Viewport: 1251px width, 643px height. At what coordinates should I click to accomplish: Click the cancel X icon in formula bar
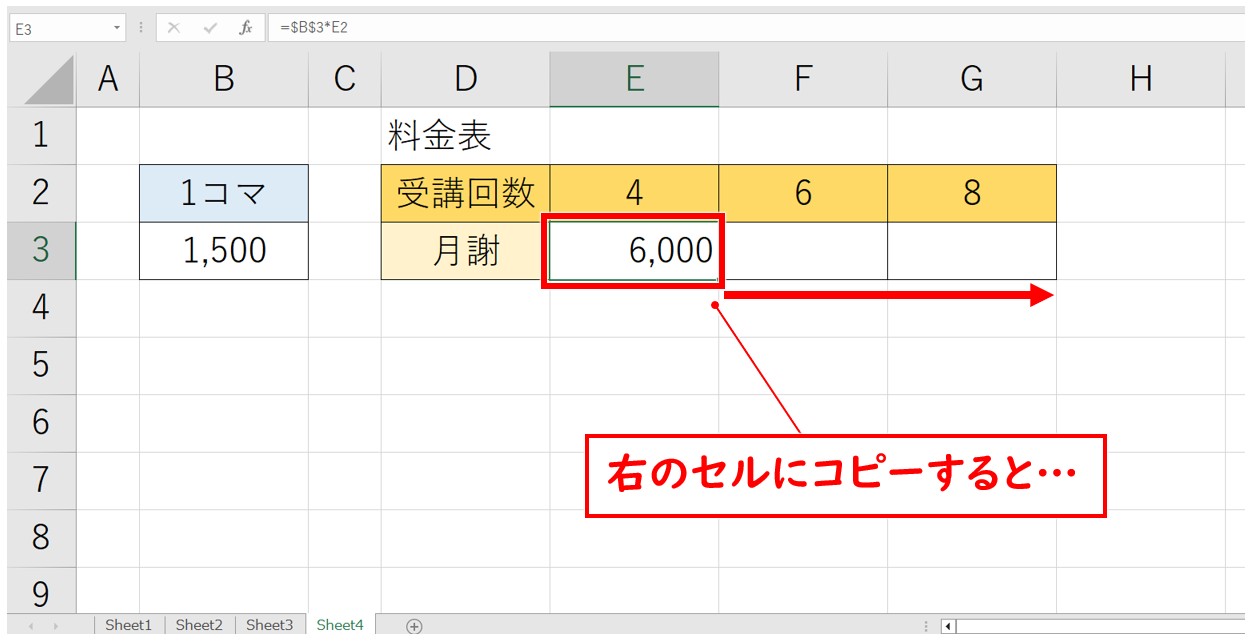tap(174, 28)
